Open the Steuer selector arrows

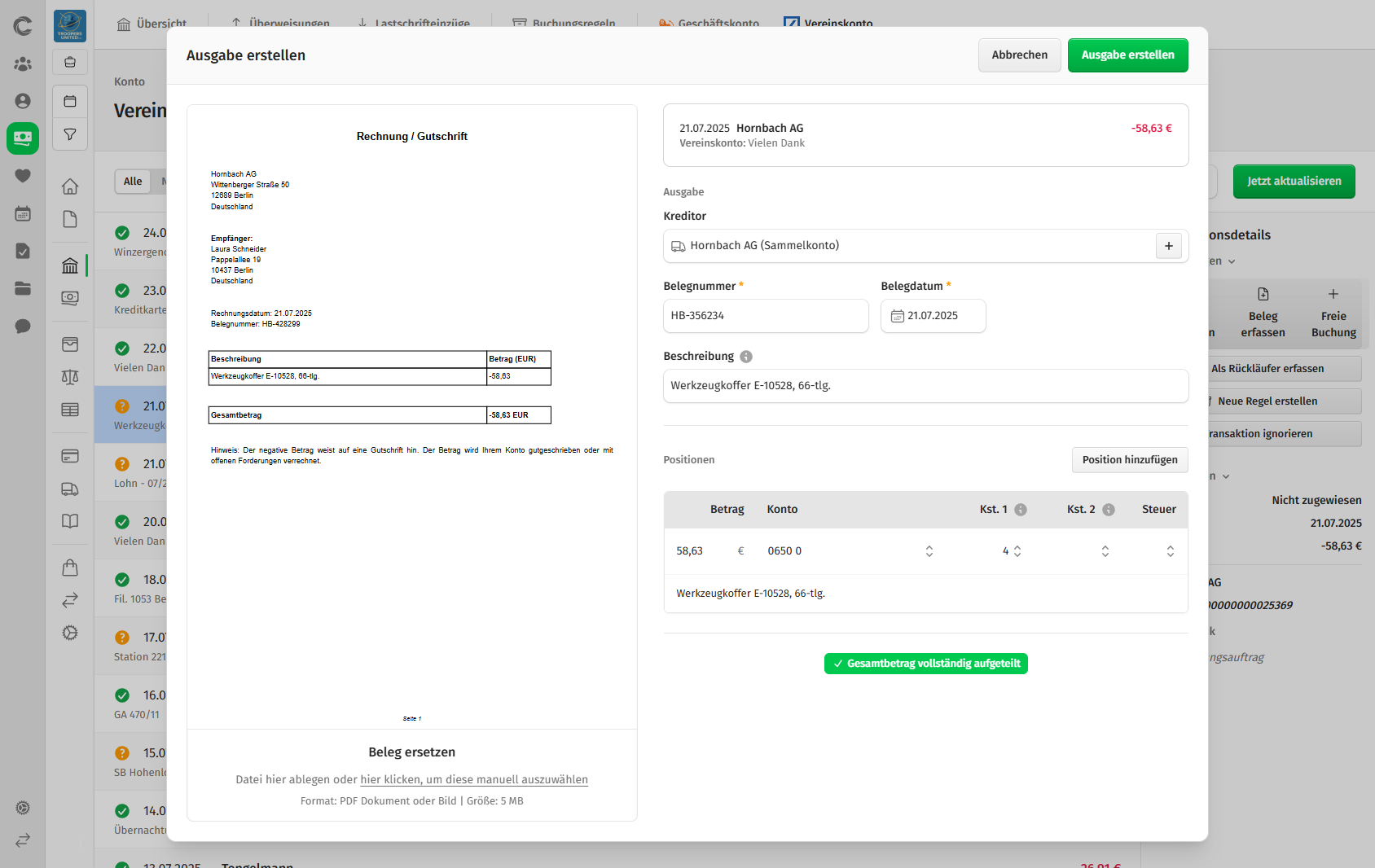1171,551
